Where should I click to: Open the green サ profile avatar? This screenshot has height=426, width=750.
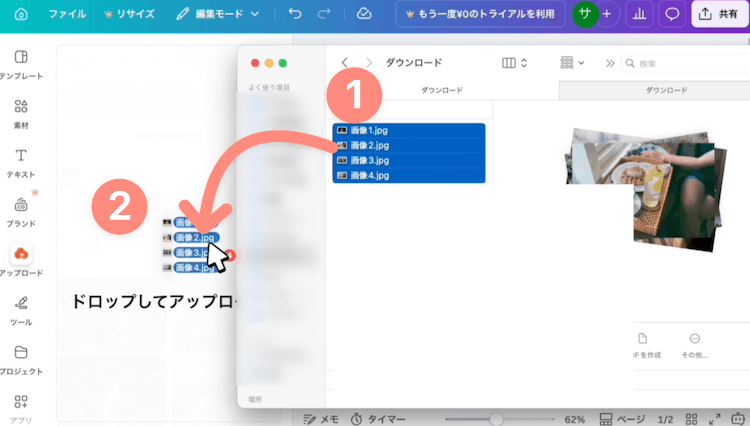coord(585,14)
